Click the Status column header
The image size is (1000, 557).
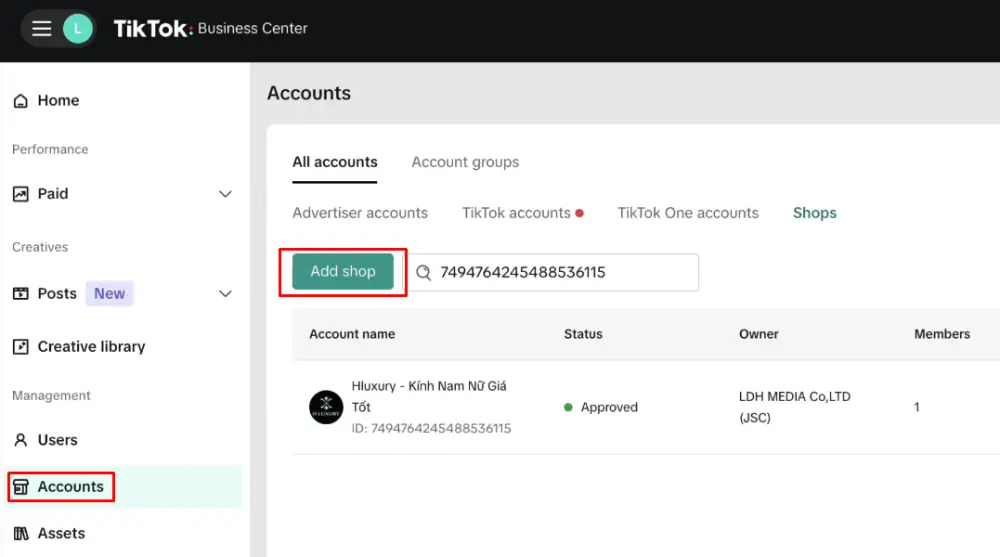[x=583, y=334]
